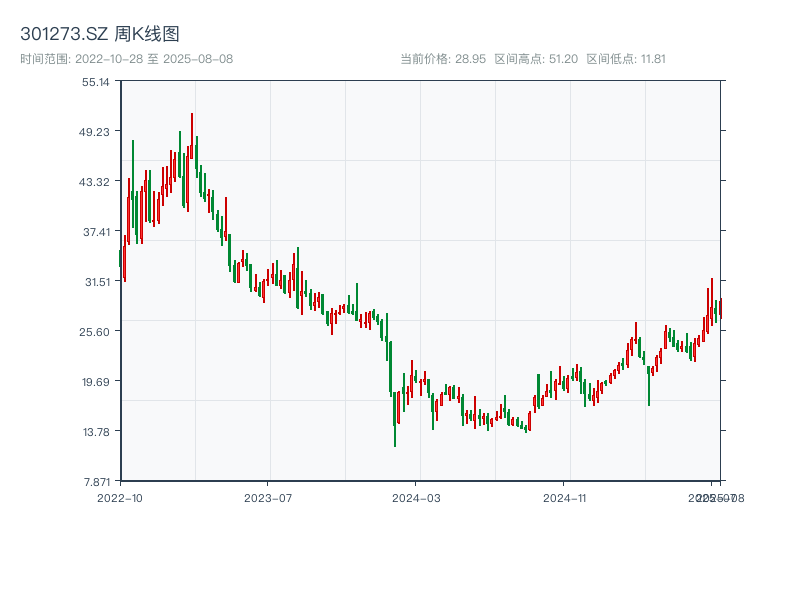Image resolution: width=800 pixels, height=600 pixels.
Task: Click the y-axis label 31.51
Action: coord(97,282)
